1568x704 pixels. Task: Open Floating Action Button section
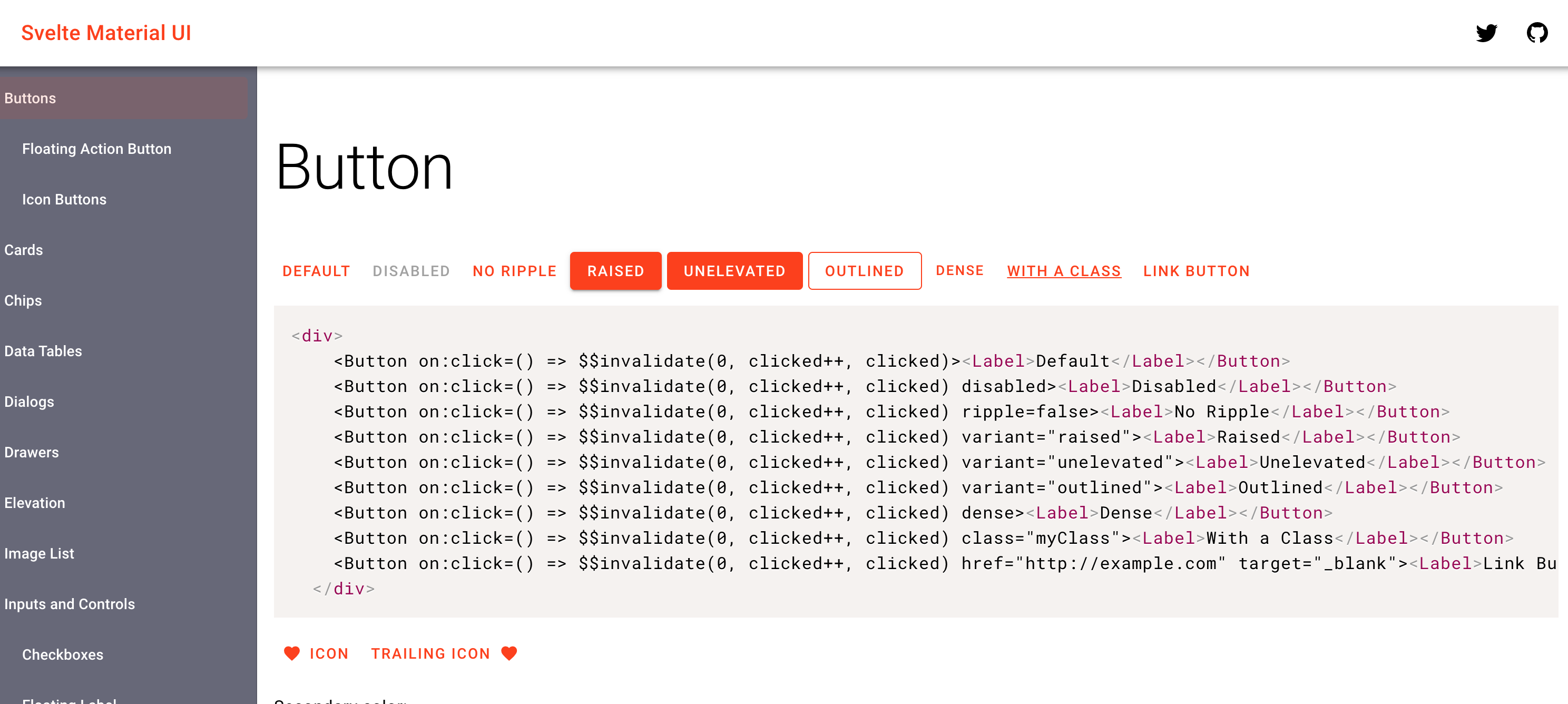click(x=97, y=149)
